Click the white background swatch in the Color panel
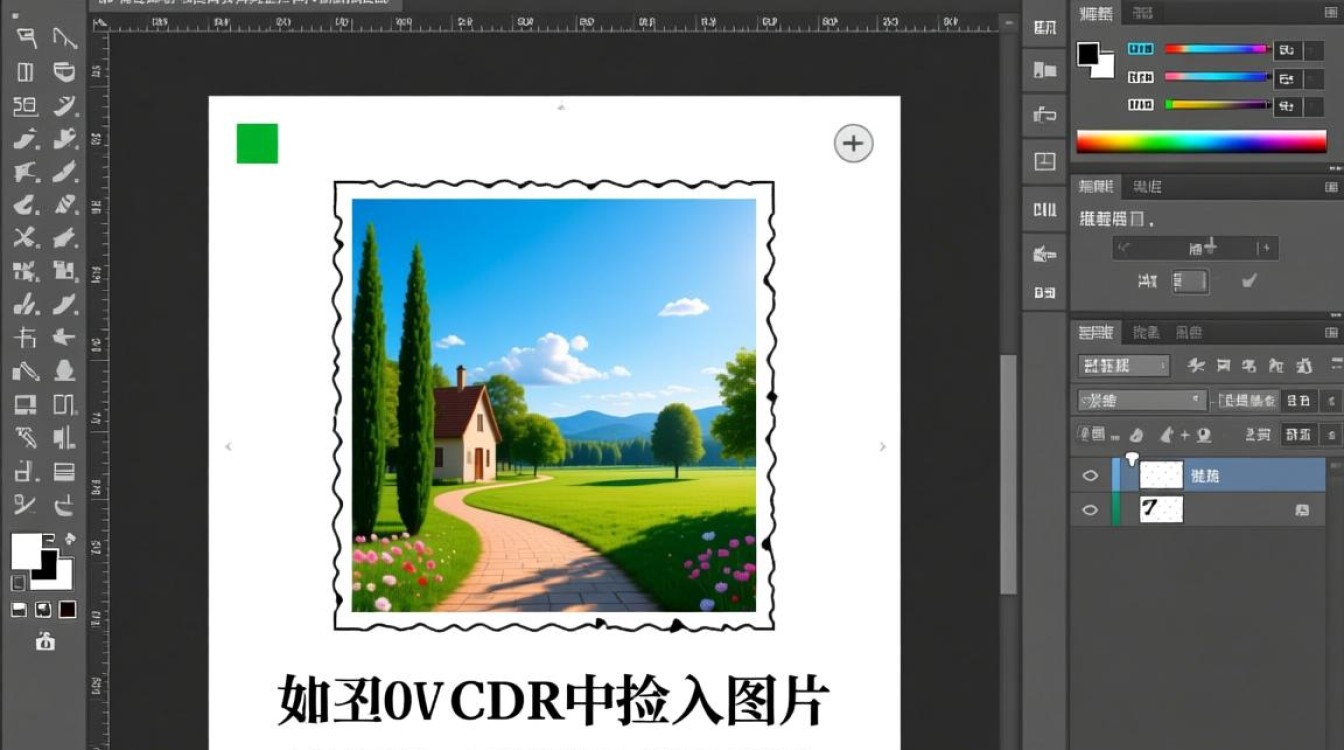Screen dimensions: 1344x750 pos(1105,67)
